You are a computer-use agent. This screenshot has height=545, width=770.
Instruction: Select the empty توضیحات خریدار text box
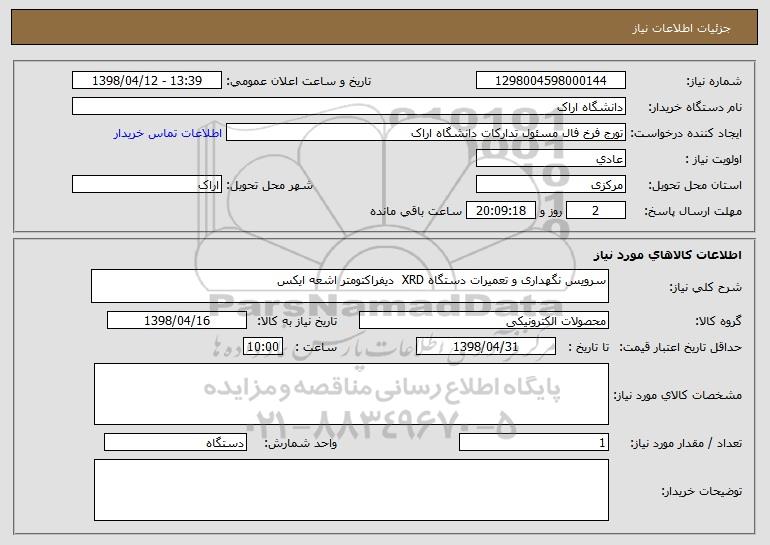[x=351, y=490]
